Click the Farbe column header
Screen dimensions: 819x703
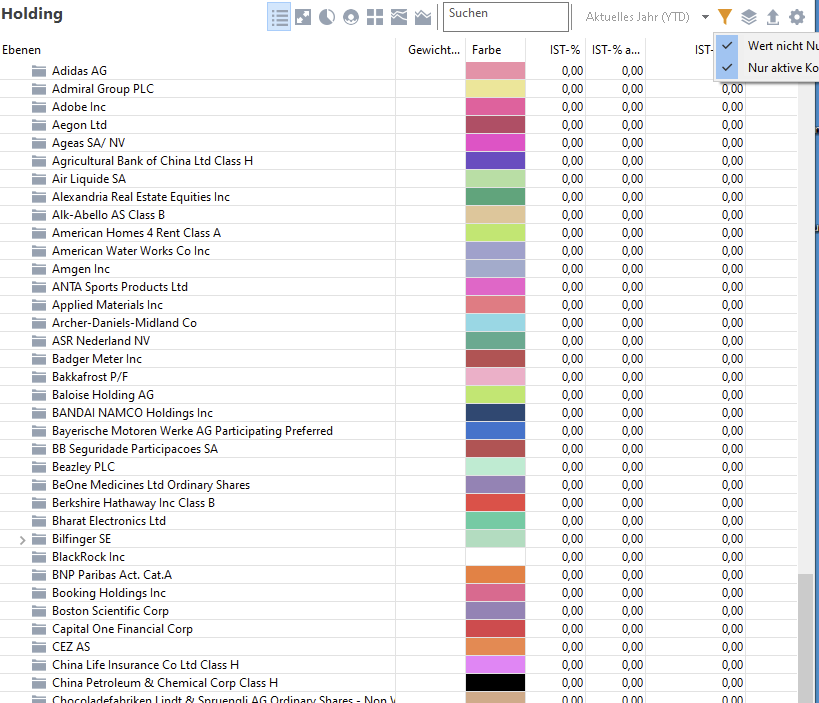tap(486, 50)
